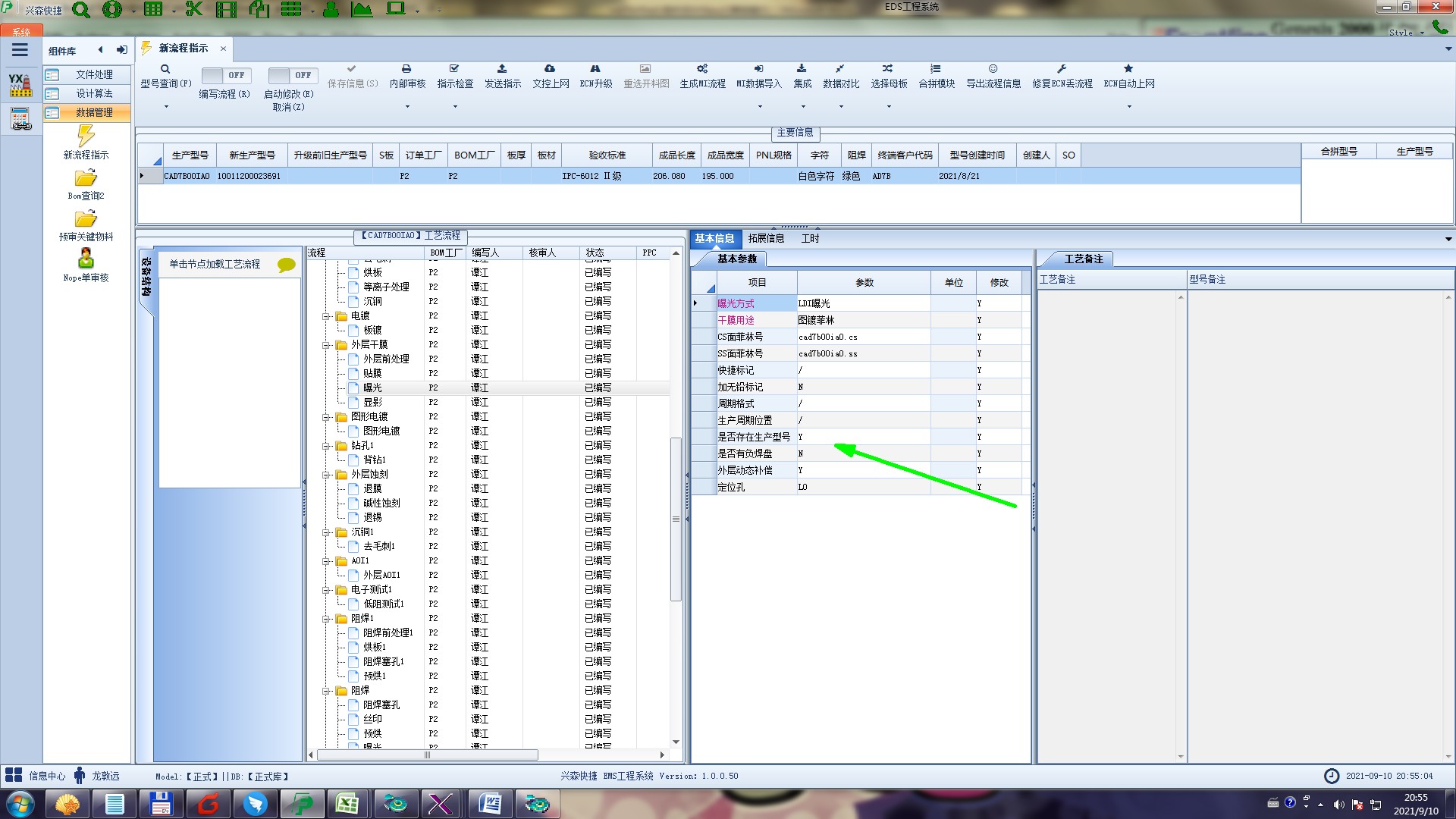Toggle the 启动修改 OFF switch
The image size is (1456, 819).
pyautogui.click(x=292, y=75)
